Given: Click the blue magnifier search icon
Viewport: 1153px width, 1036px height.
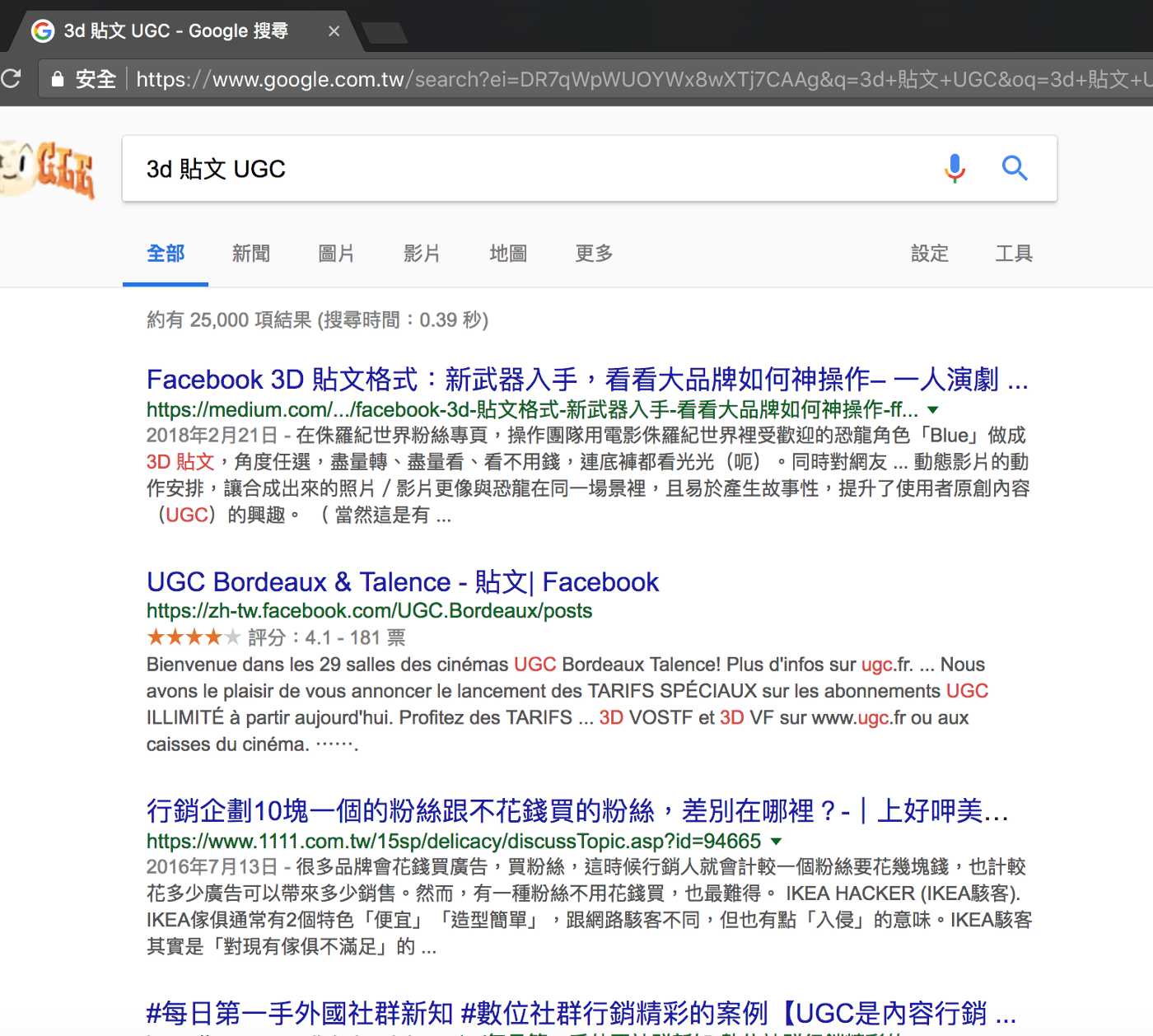Looking at the screenshot, I should [1015, 168].
